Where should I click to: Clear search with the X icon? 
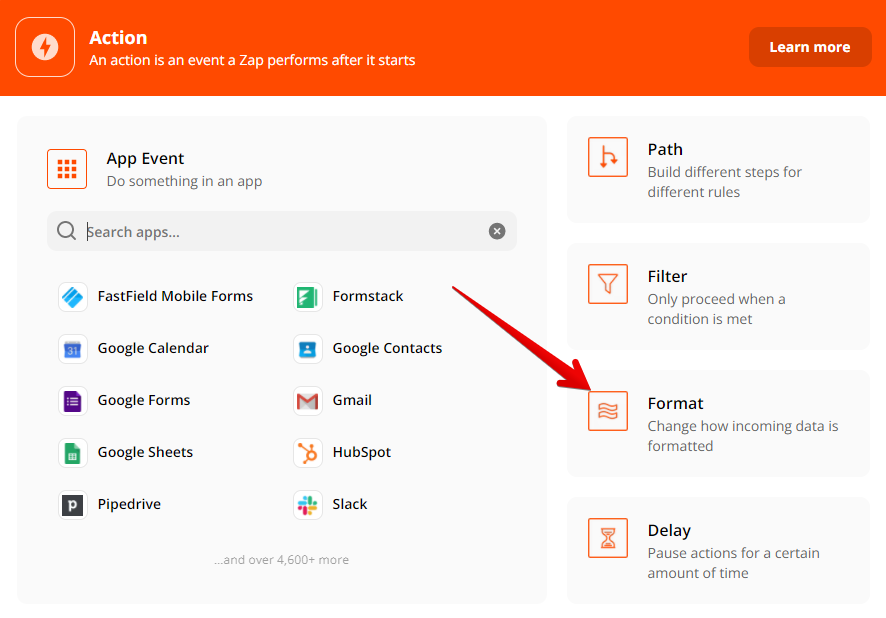[497, 231]
